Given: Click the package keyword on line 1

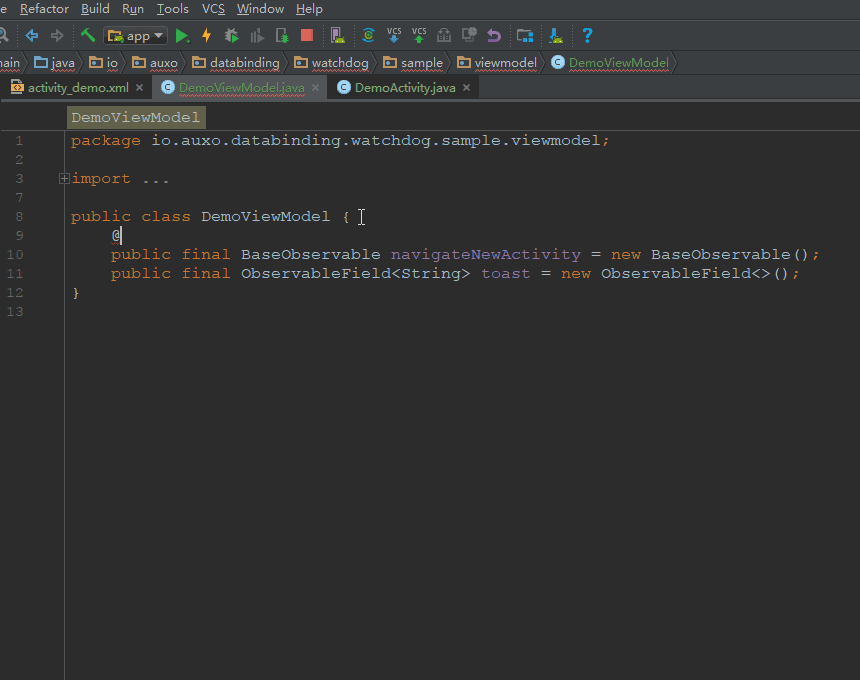Looking at the screenshot, I should (x=106, y=141).
